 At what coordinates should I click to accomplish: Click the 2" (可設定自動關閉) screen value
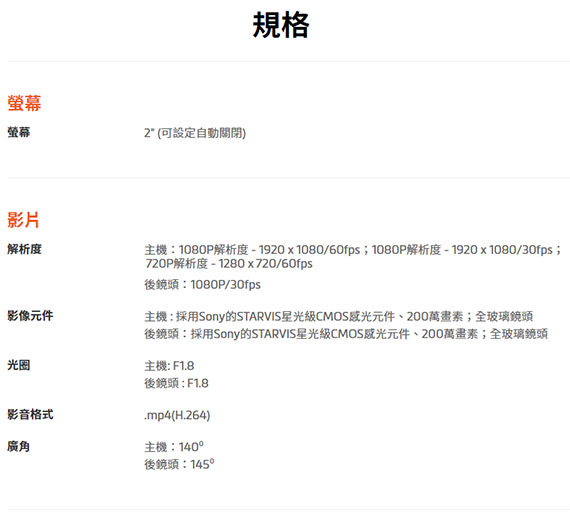(x=195, y=133)
